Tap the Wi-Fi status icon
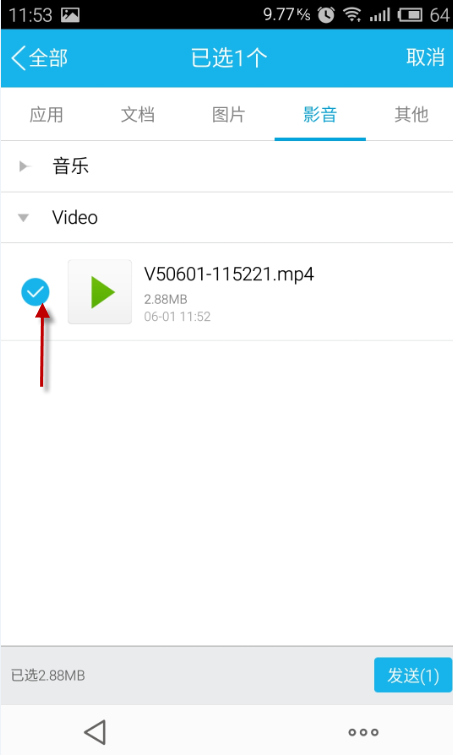 [352, 15]
